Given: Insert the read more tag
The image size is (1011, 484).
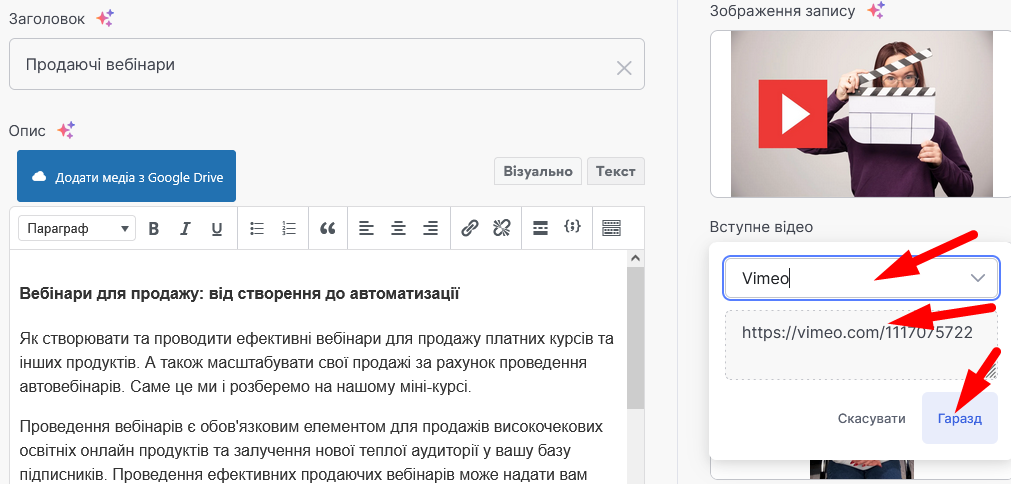Looking at the screenshot, I should pos(540,228).
